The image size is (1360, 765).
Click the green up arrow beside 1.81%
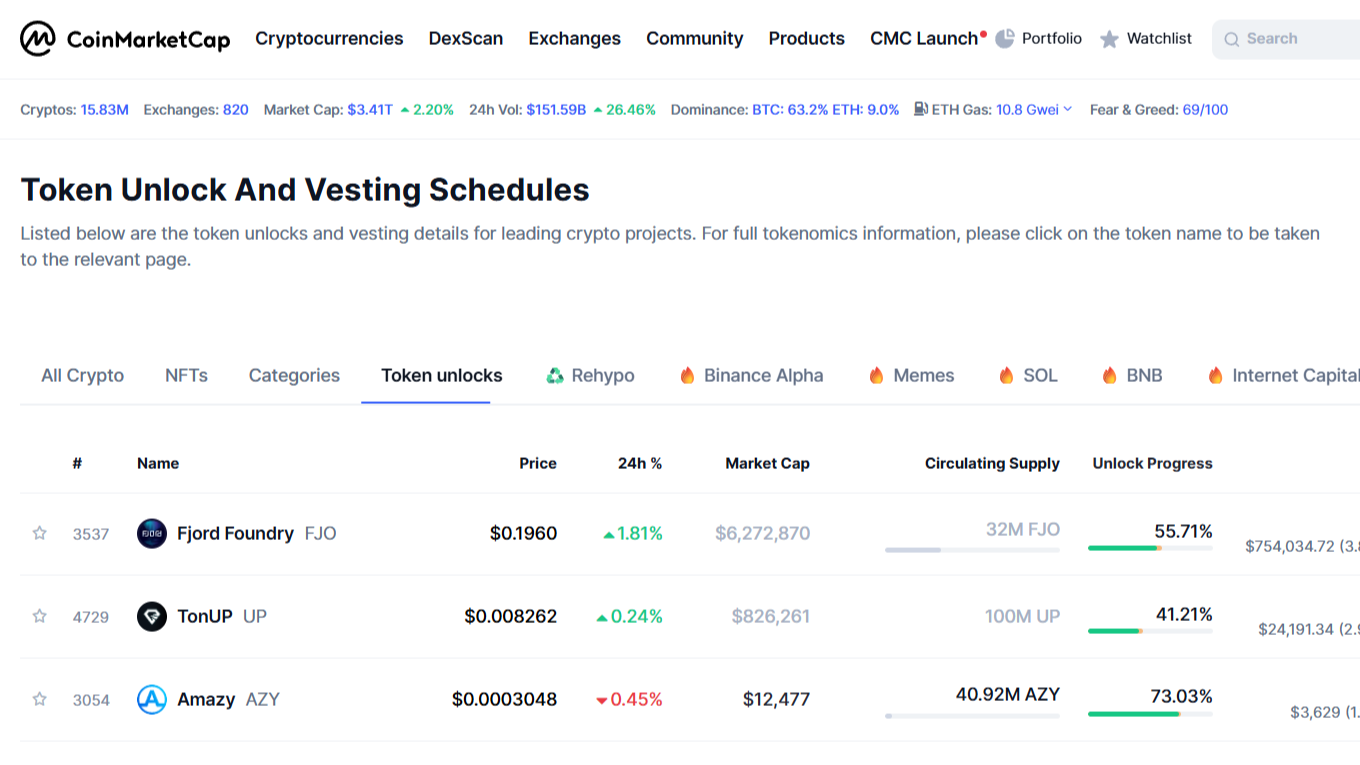(609, 535)
